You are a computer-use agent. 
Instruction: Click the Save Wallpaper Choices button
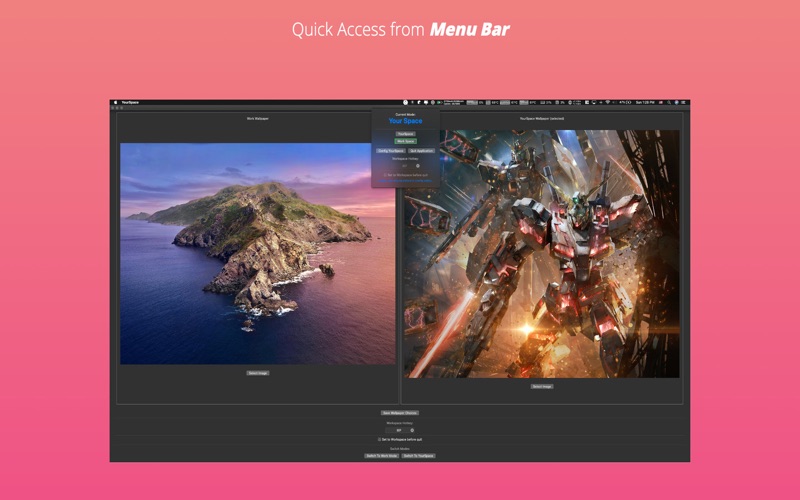(x=400, y=413)
